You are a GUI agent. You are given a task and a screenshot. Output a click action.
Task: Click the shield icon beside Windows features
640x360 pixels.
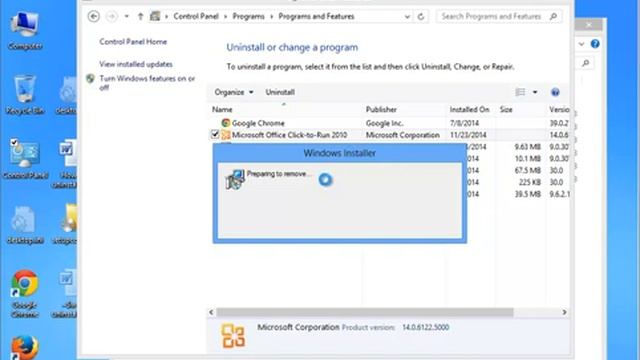pos(91,78)
